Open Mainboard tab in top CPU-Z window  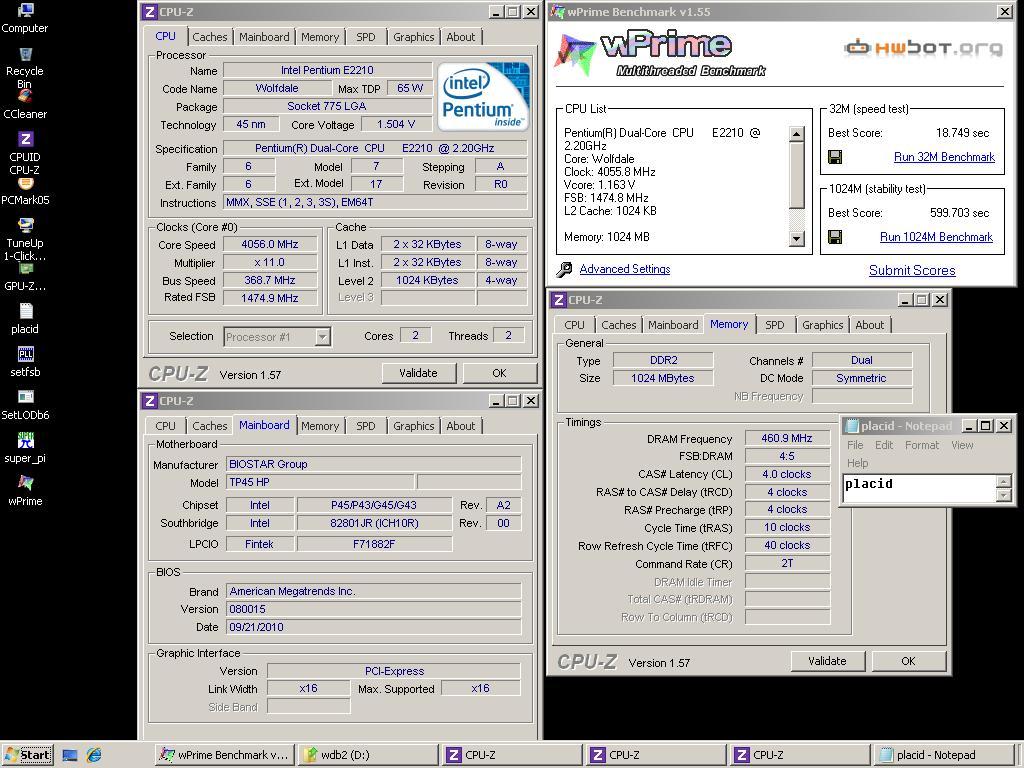pos(264,37)
